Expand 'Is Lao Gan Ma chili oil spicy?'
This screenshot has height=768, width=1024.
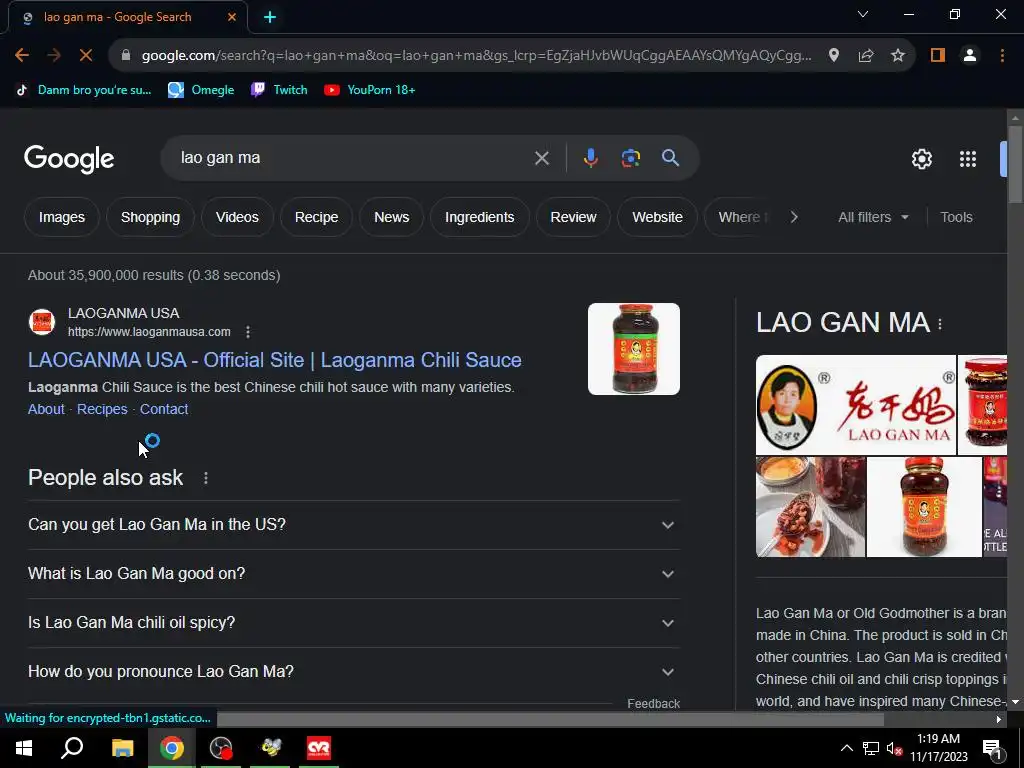(353, 623)
